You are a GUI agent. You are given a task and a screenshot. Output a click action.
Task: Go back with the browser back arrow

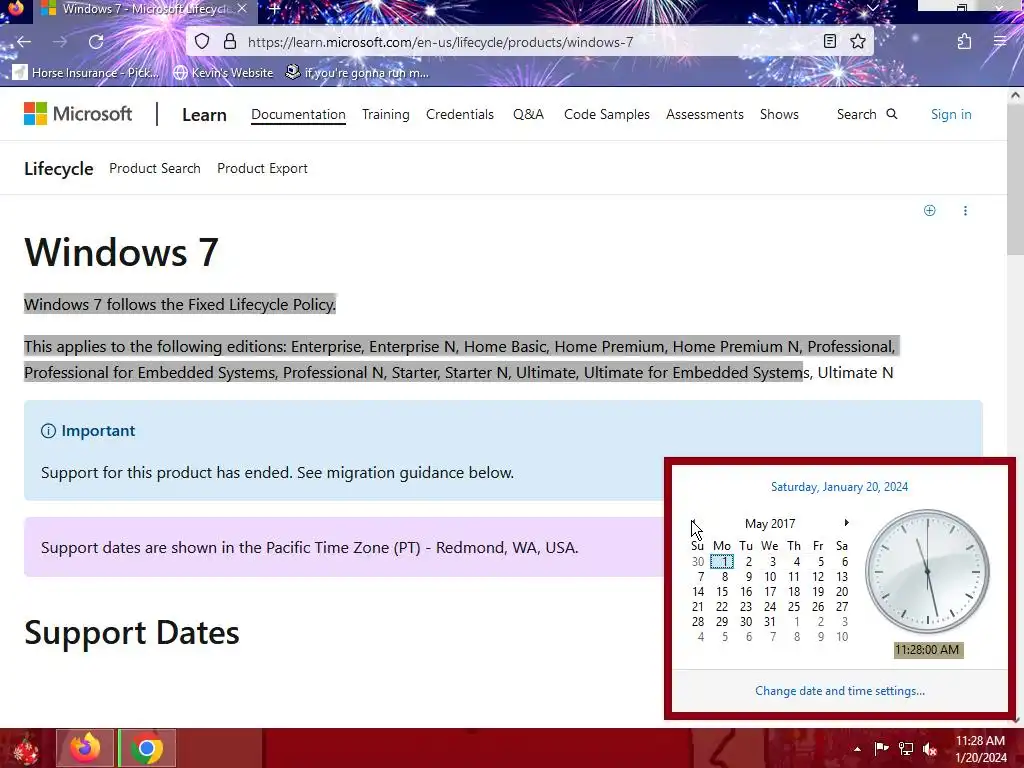(24, 42)
